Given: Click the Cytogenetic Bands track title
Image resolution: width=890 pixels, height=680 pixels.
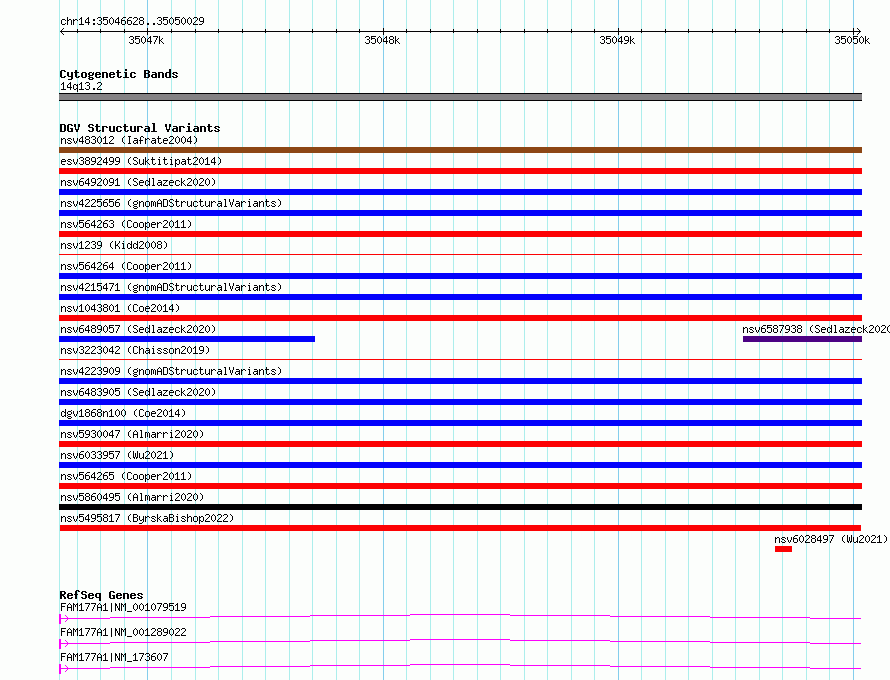Looking at the screenshot, I should [119, 74].
